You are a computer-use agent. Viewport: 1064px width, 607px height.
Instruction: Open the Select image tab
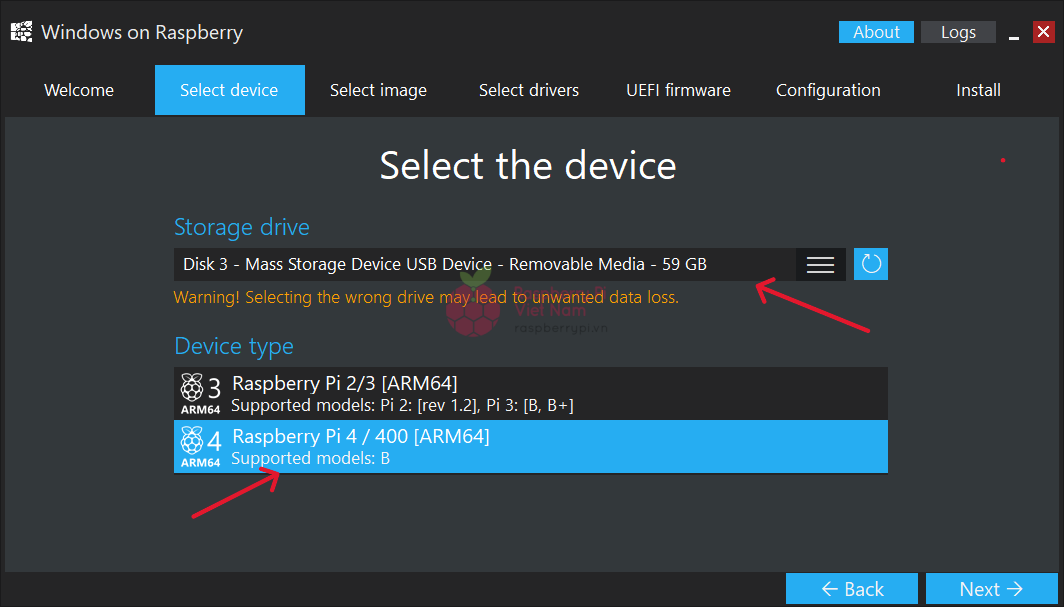378,90
